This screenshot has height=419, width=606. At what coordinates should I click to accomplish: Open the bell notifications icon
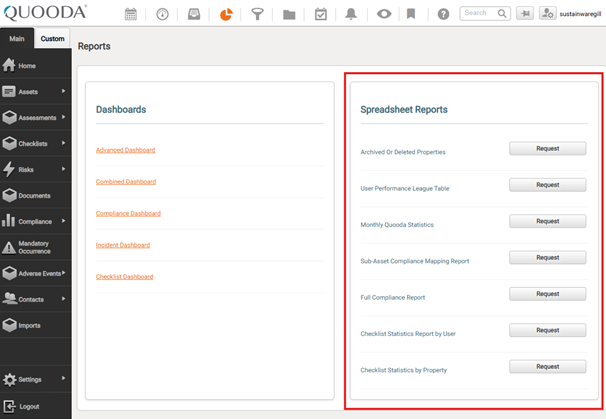tap(351, 14)
